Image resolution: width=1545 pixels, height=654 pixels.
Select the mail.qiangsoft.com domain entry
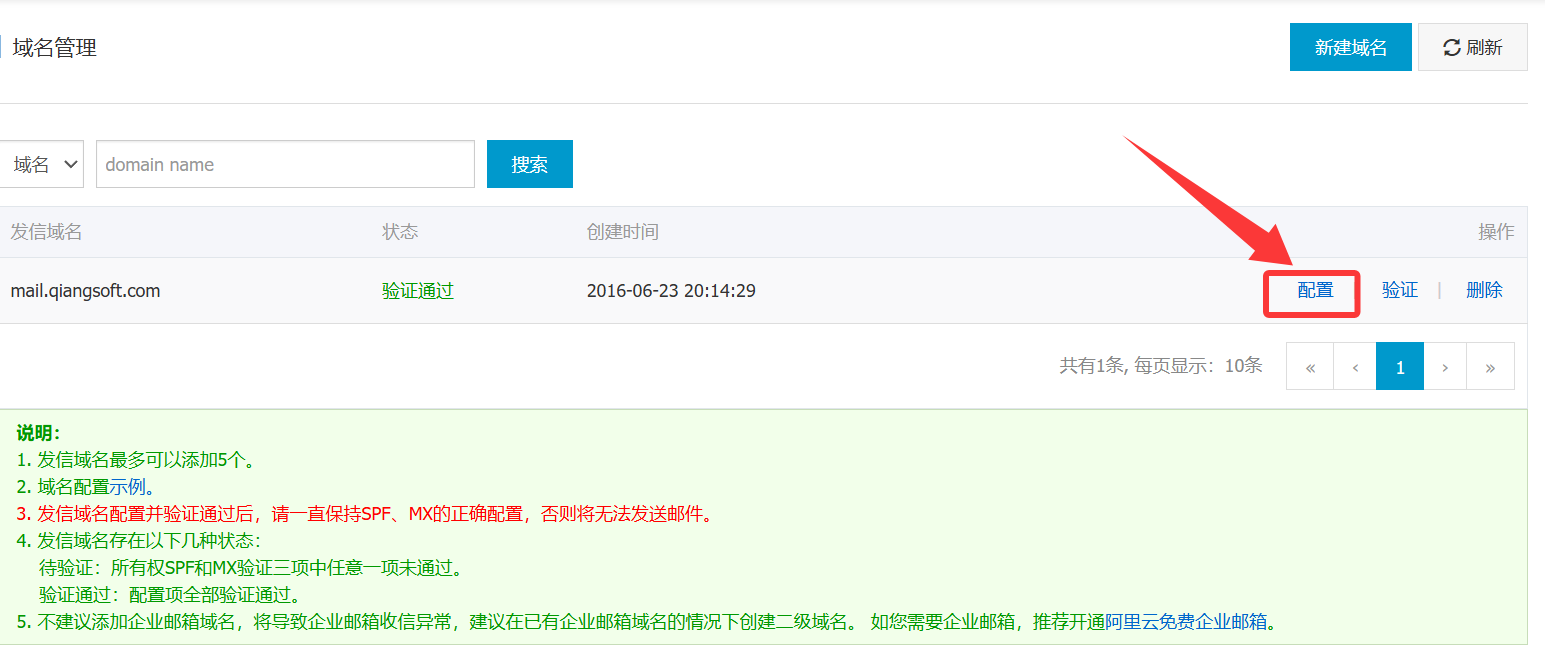pyautogui.click(x=85, y=291)
